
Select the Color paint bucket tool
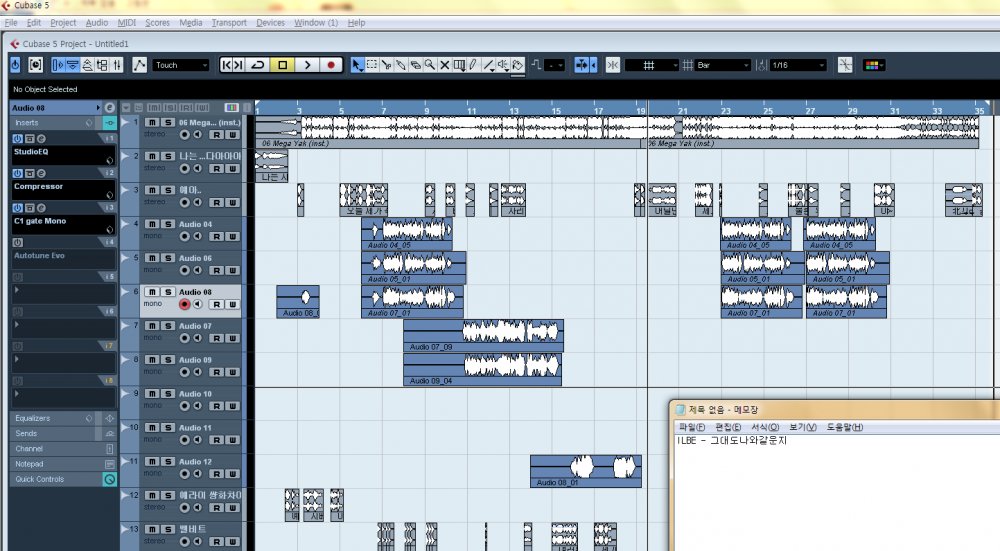coord(518,65)
